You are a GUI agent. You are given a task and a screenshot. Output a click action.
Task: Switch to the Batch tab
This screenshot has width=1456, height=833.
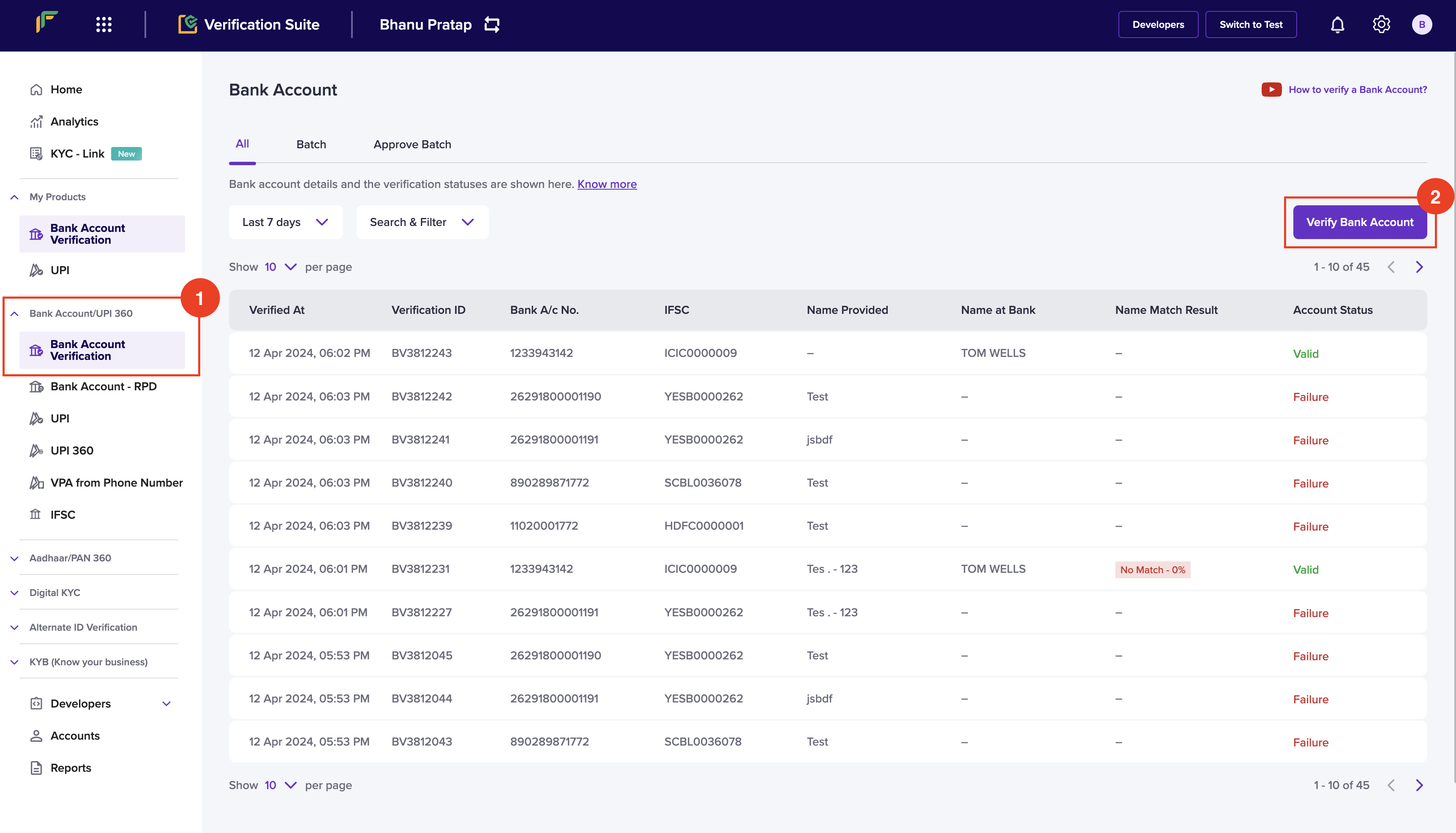311,144
